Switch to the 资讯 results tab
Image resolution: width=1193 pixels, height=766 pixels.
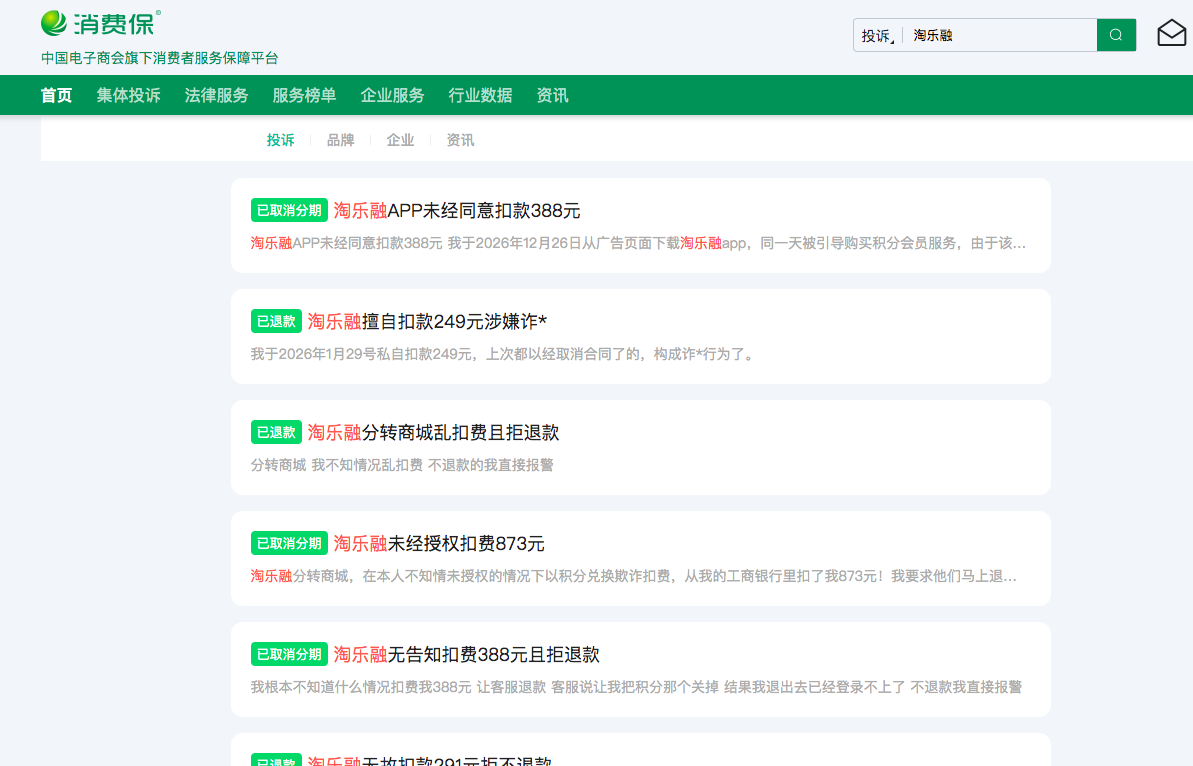(x=460, y=140)
